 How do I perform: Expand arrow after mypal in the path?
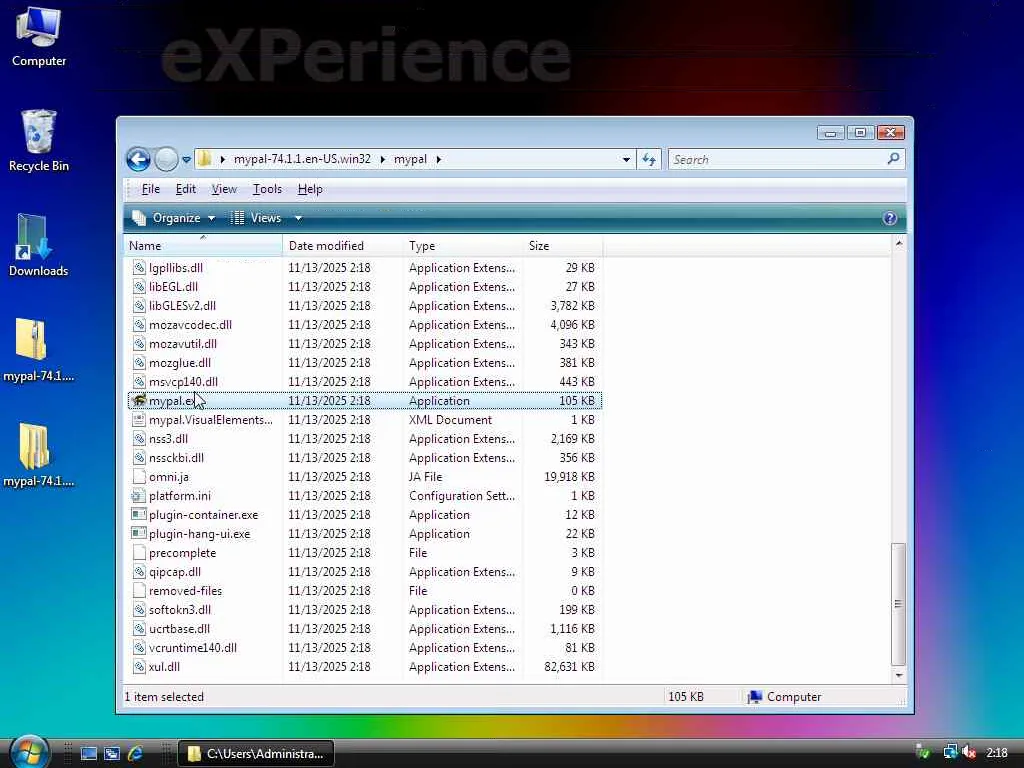438,159
